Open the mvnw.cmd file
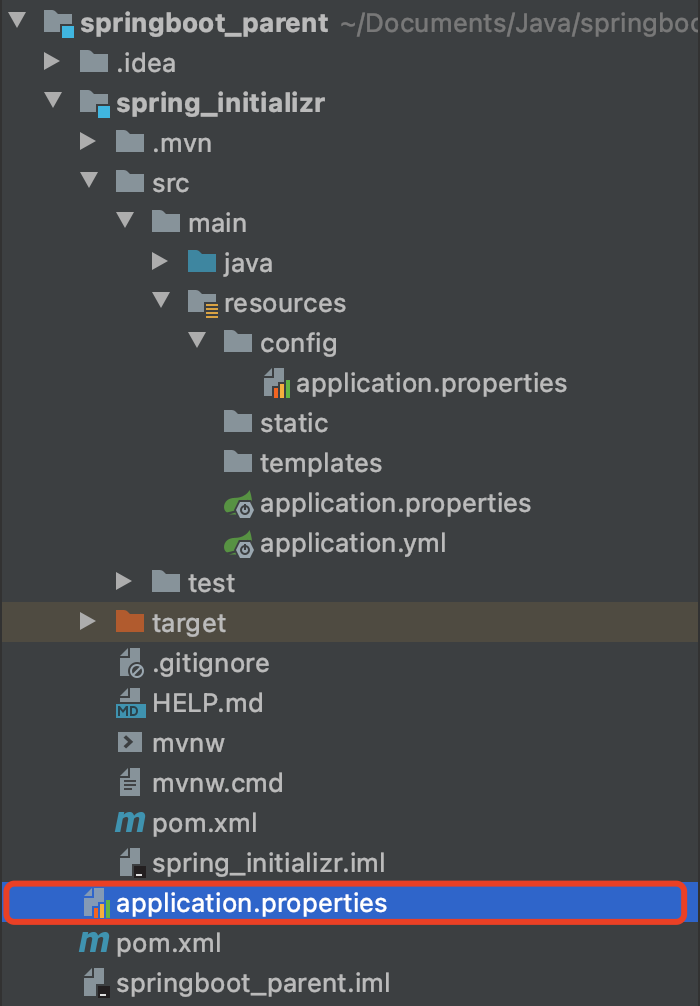The image size is (700, 1006). [x=218, y=783]
